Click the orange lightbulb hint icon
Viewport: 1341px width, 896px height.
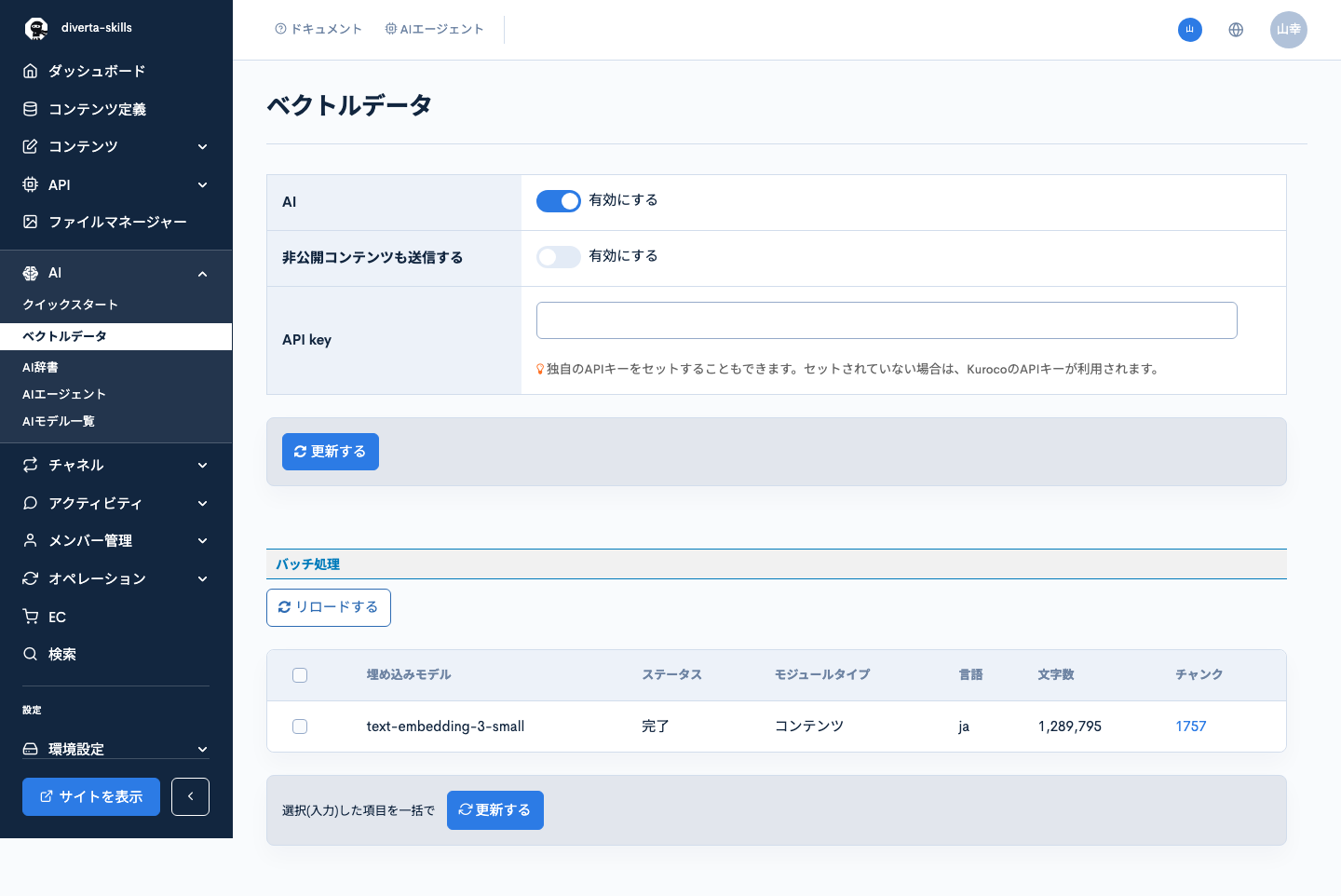coord(540,369)
